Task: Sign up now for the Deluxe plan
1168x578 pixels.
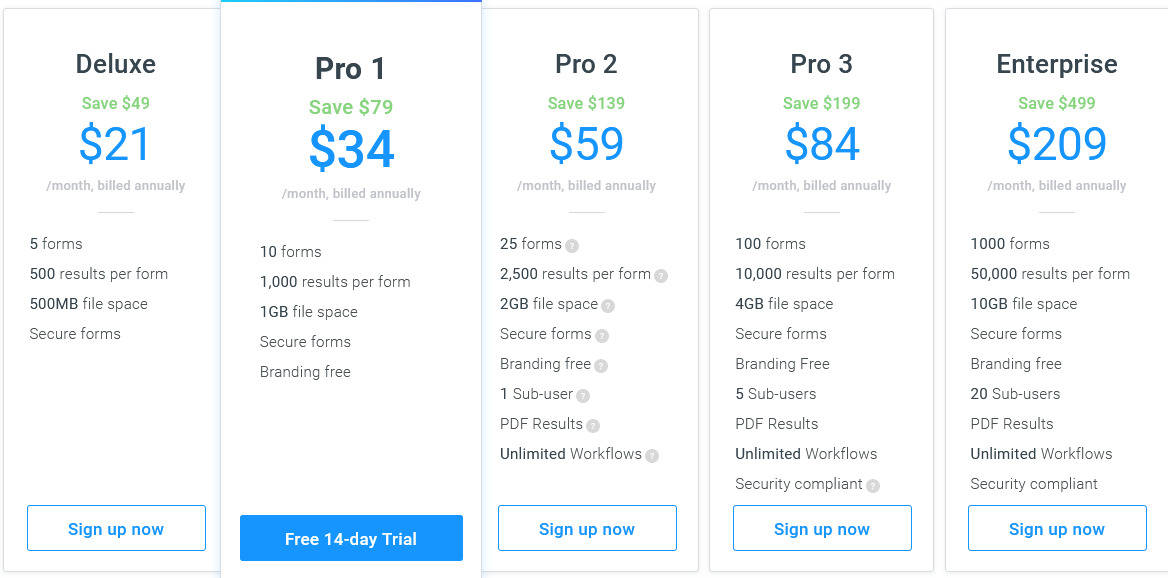Action: 116,528
